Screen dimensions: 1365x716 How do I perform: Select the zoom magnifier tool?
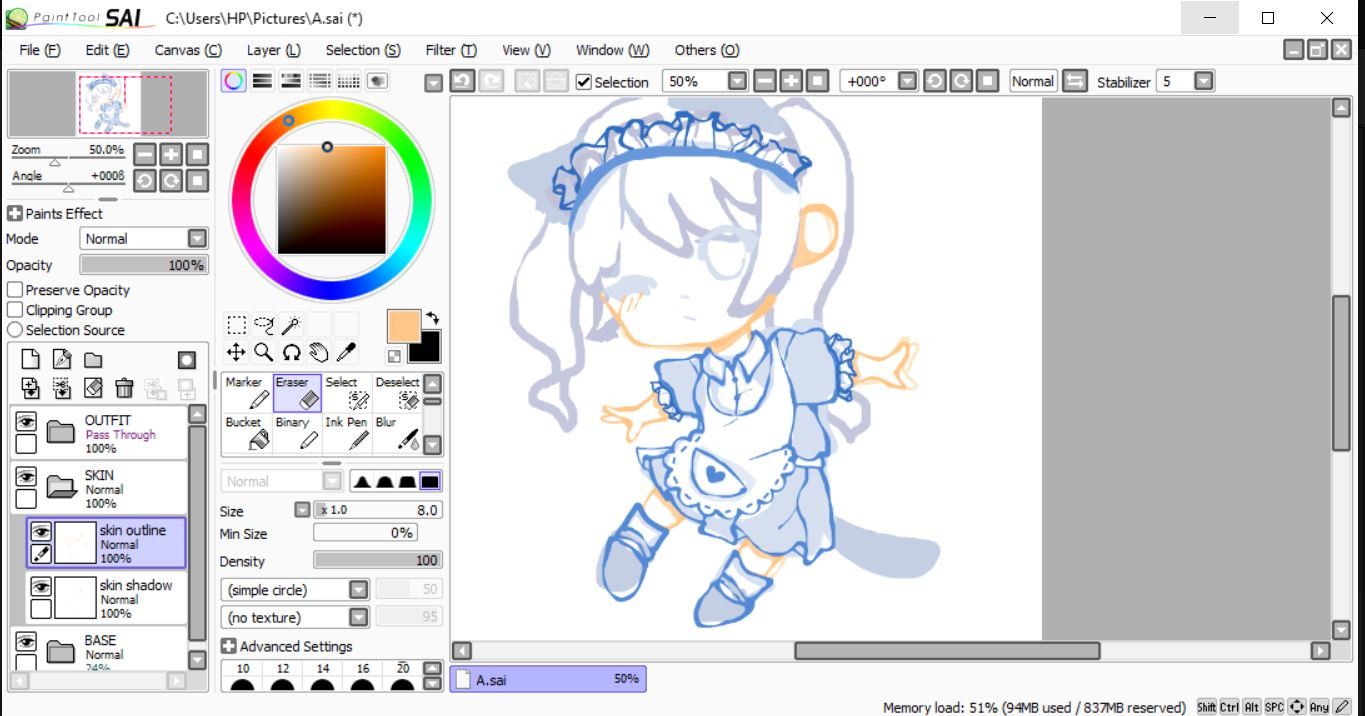pos(264,351)
